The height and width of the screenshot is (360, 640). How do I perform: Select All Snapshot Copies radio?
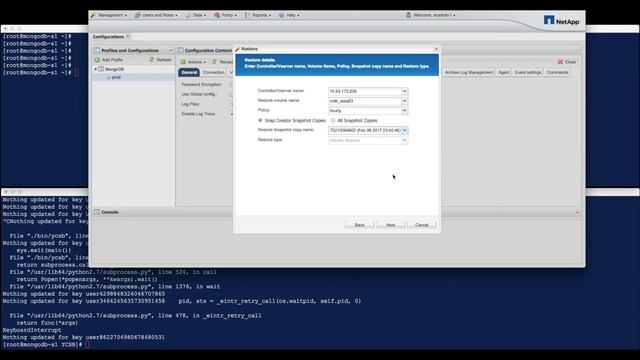click(333, 120)
